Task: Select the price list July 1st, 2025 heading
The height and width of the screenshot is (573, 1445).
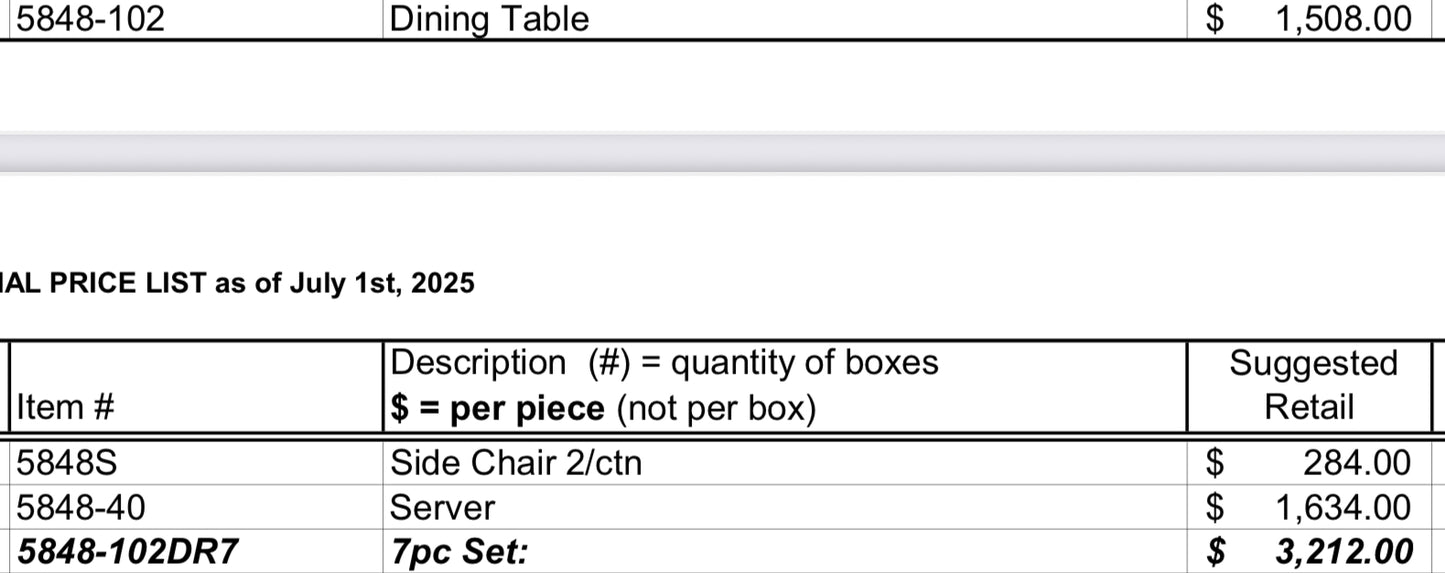Action: (x=238, y=284)
